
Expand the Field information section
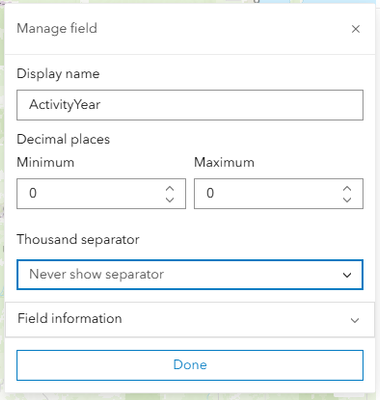(190, 319)
